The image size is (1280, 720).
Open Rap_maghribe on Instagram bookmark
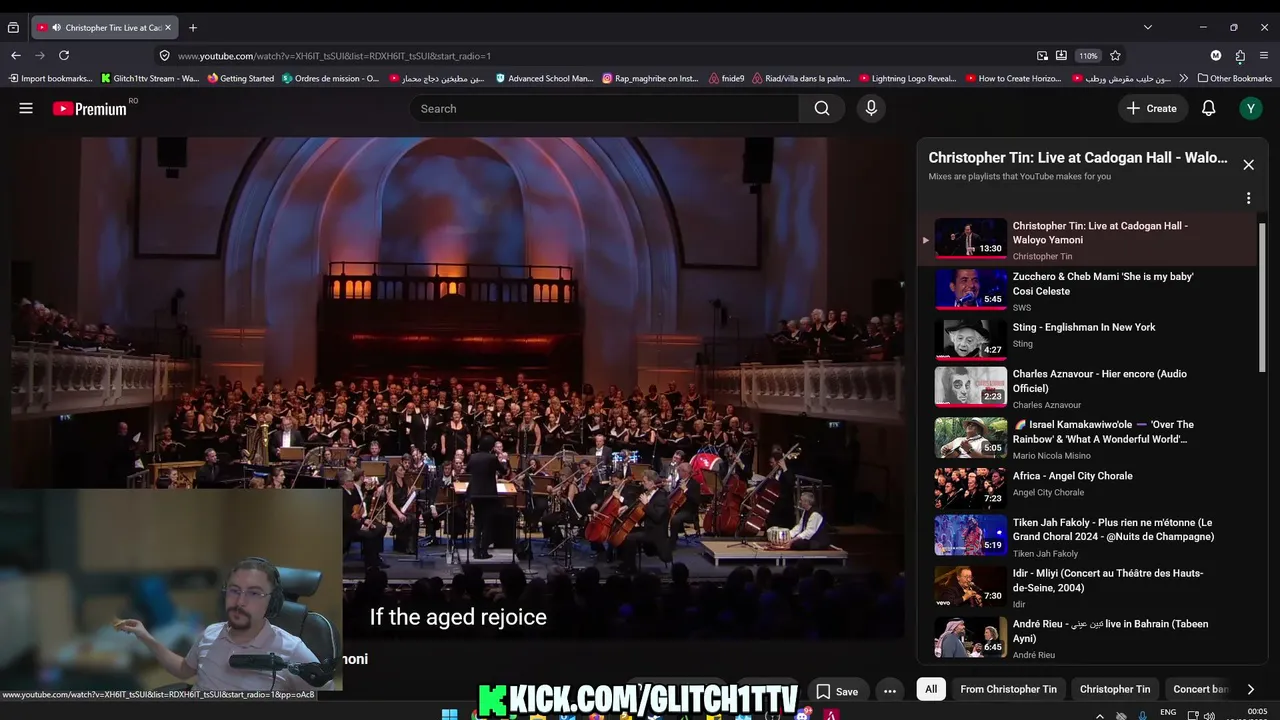[651, 78]
